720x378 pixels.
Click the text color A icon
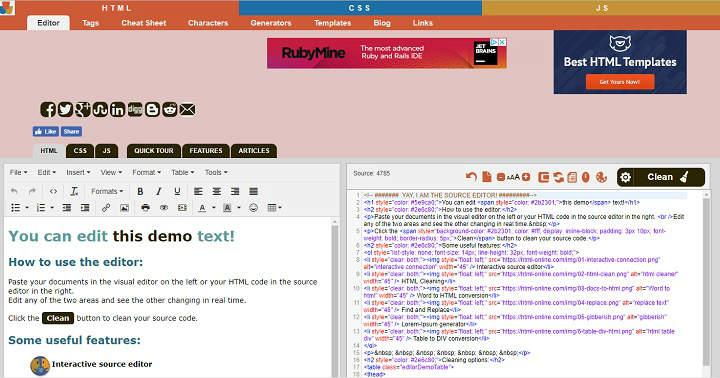(x=202, y=208)
